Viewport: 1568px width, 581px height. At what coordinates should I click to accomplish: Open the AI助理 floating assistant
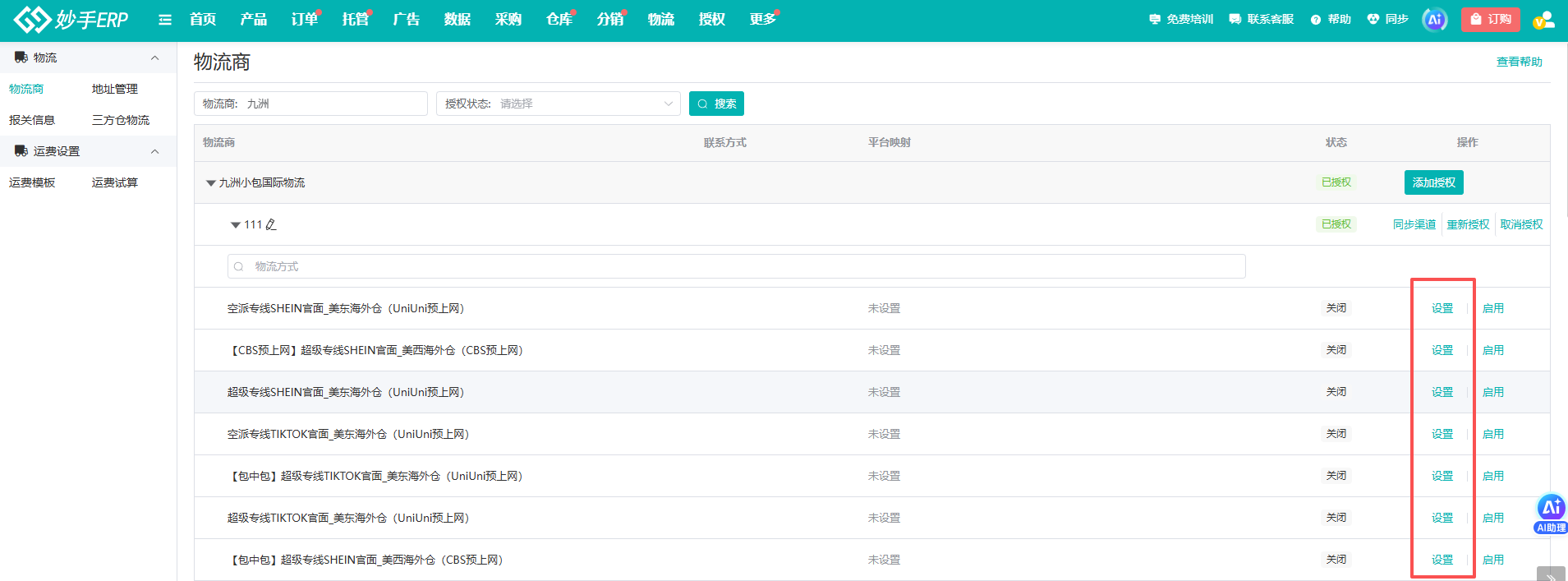tap(1551, 514)
